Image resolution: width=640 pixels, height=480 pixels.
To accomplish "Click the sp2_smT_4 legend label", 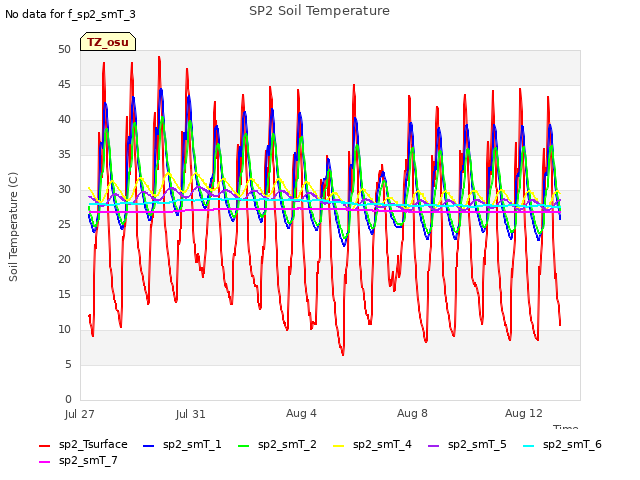I will click(x=382, y=444).
